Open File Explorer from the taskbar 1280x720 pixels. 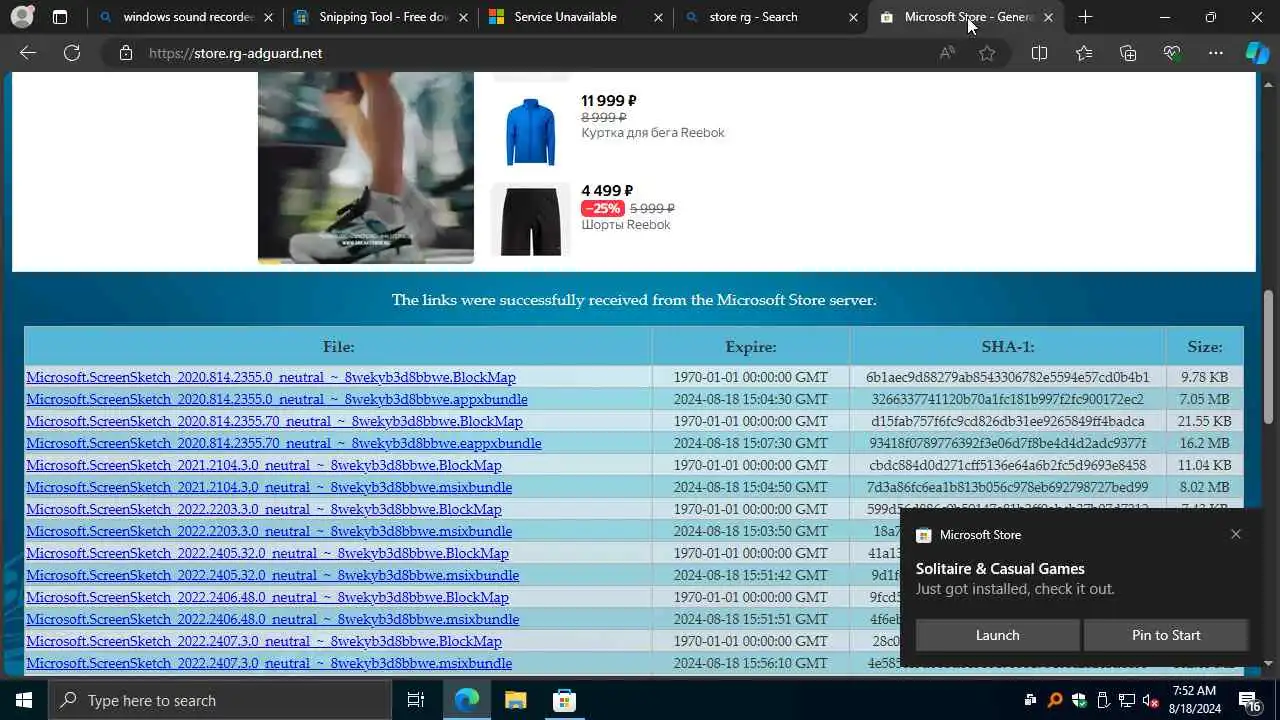pyautogui.click(x=515, y=700)
